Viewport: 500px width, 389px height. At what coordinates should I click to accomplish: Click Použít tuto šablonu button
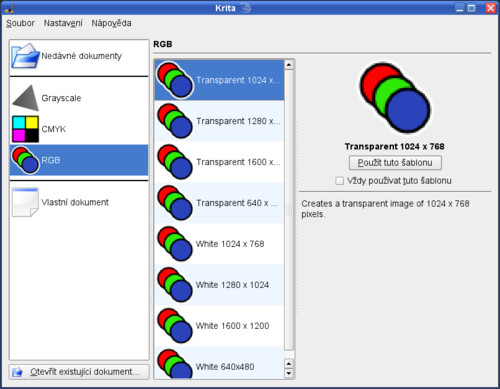click(395, 163)
